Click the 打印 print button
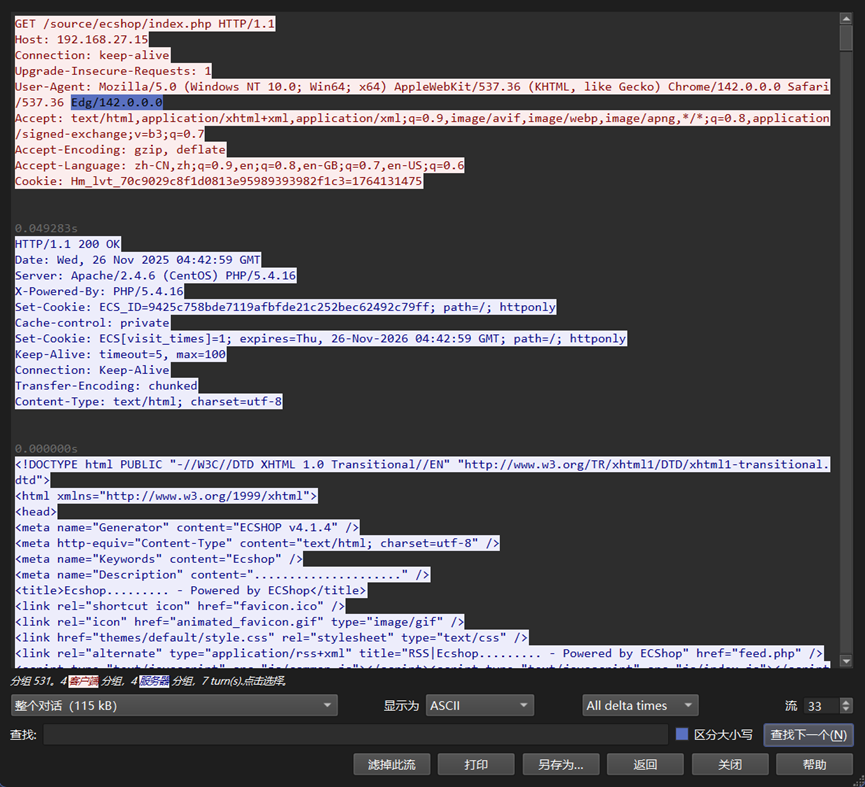Viewport: 865px width, 787px height. point(476,764)
